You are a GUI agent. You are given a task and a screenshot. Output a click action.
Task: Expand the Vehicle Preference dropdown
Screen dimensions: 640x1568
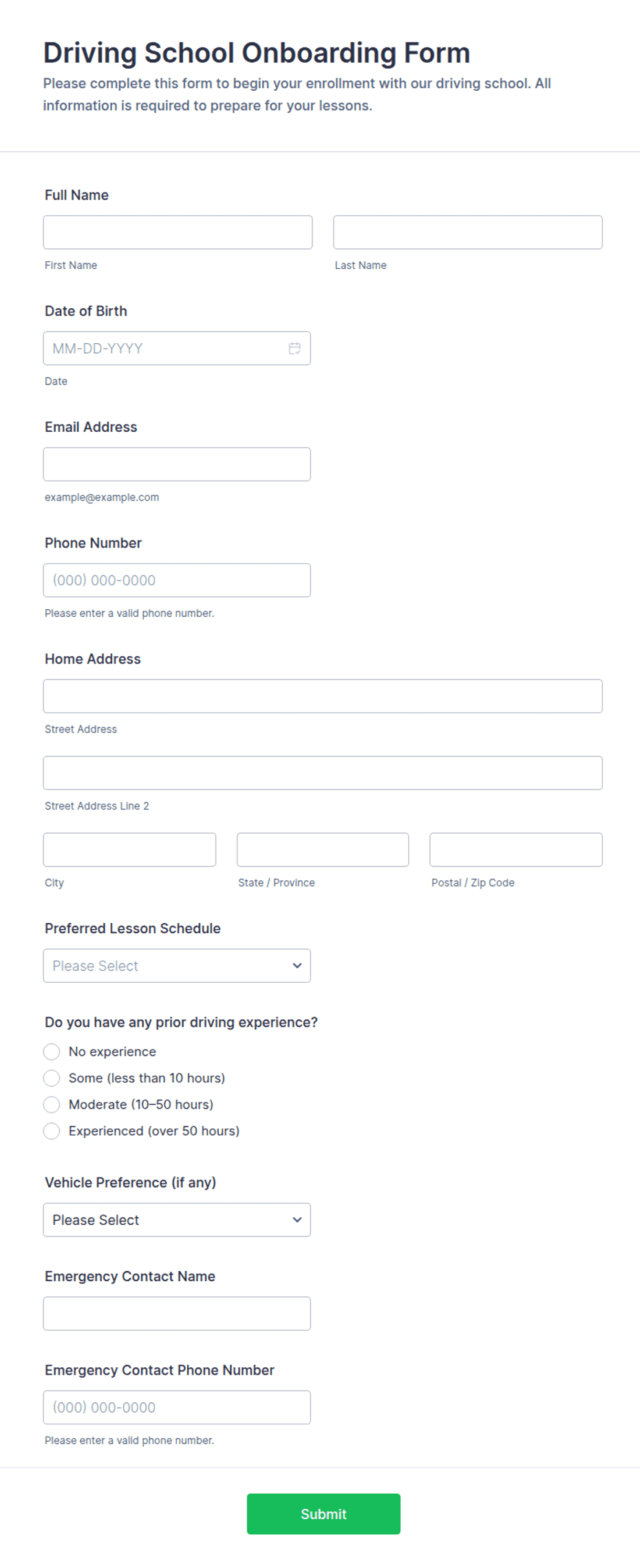177,1219
